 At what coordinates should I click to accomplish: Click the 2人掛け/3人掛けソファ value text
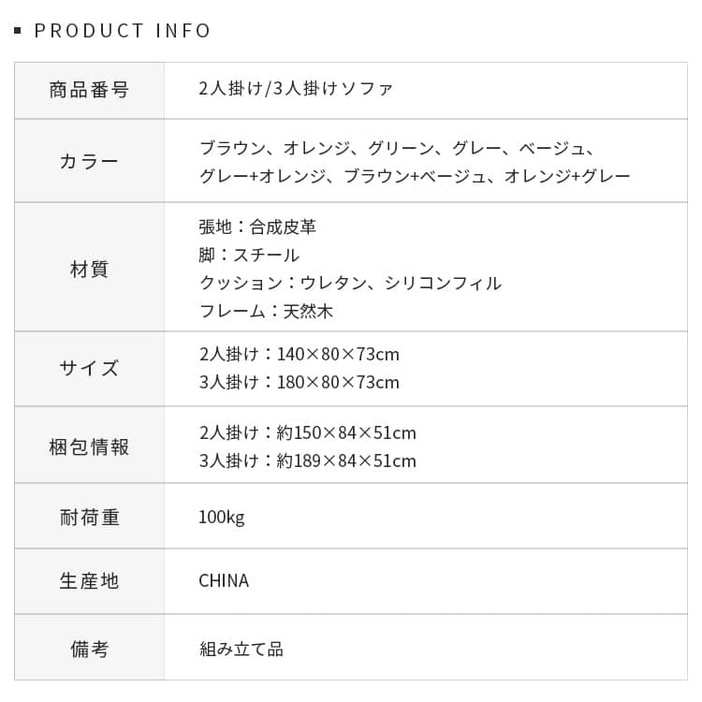pos(296,89)
